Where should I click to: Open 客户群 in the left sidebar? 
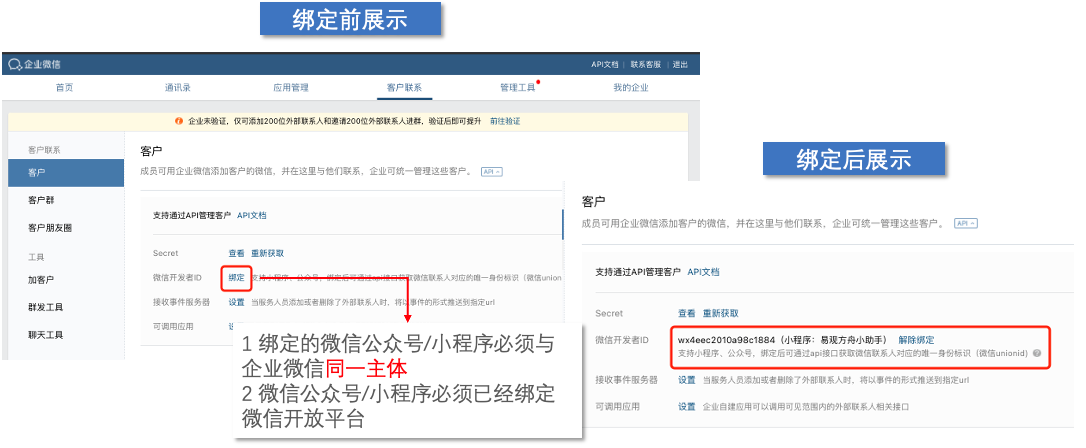pos(42,200)
